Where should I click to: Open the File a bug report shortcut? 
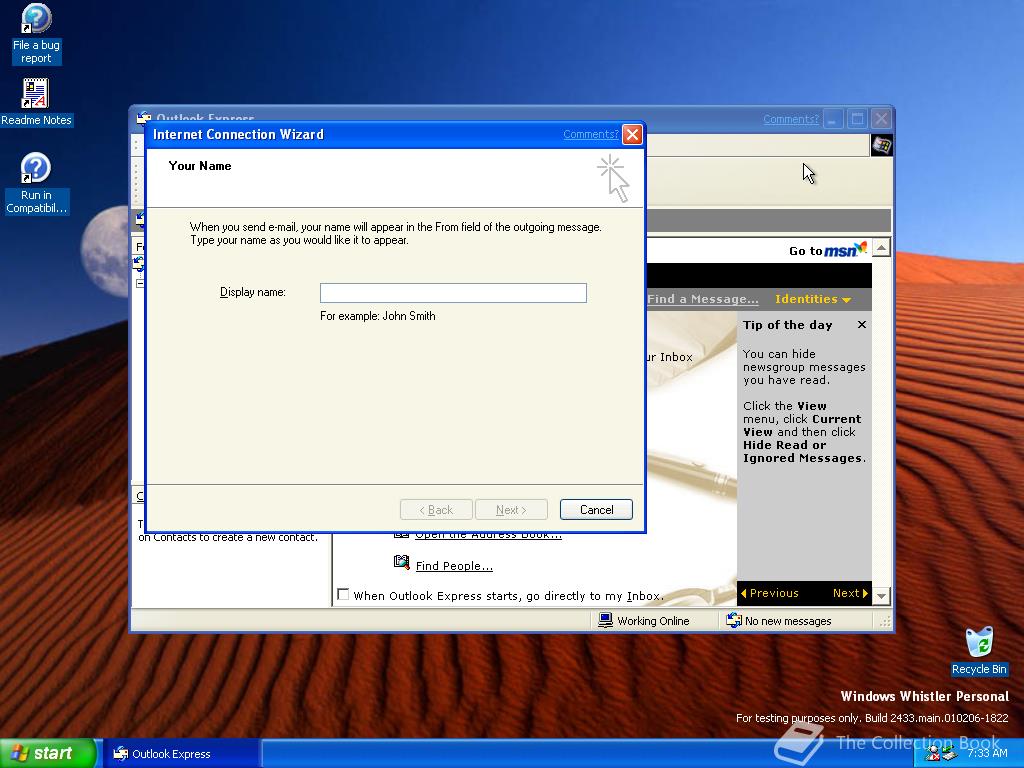point(36,34)
